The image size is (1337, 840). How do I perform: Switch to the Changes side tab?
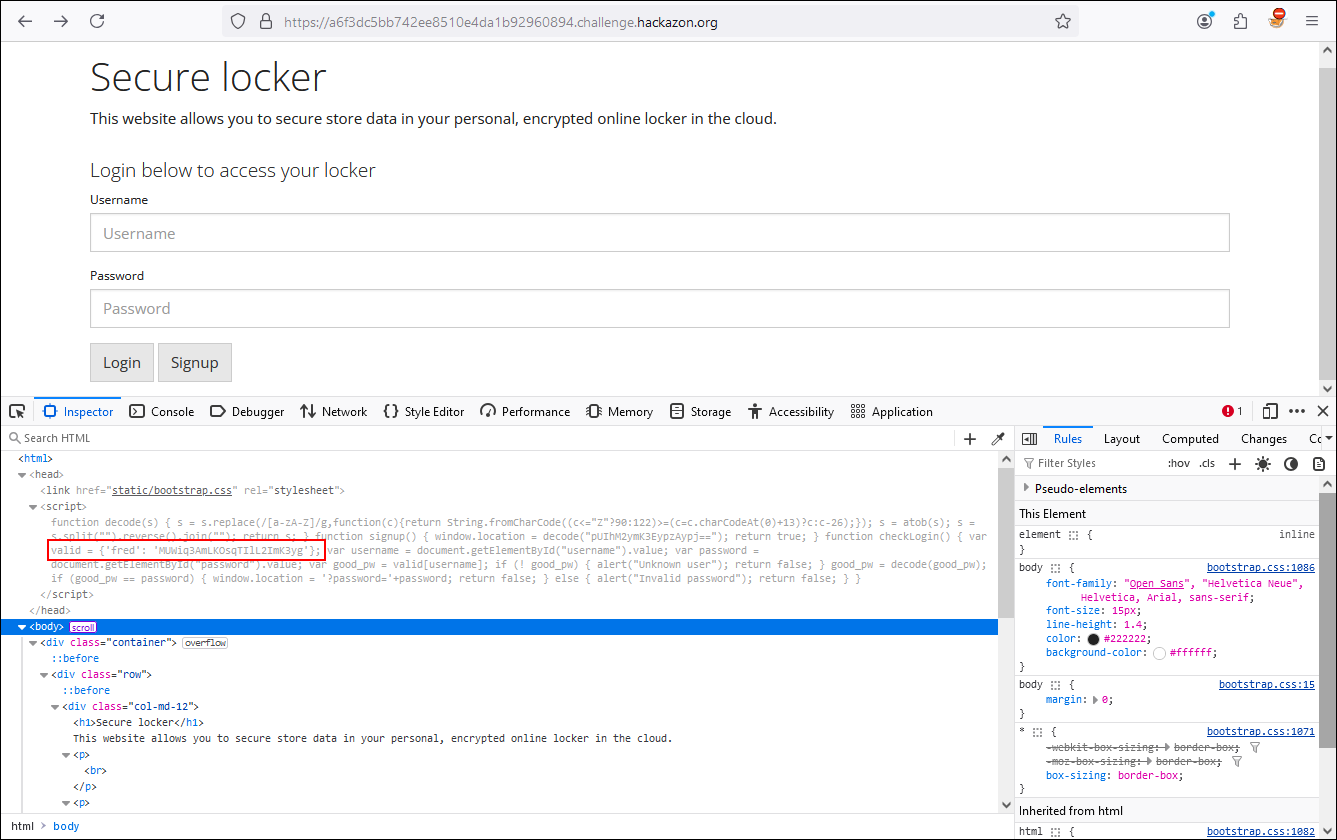pyautogui.click(x=1264, y=439)
